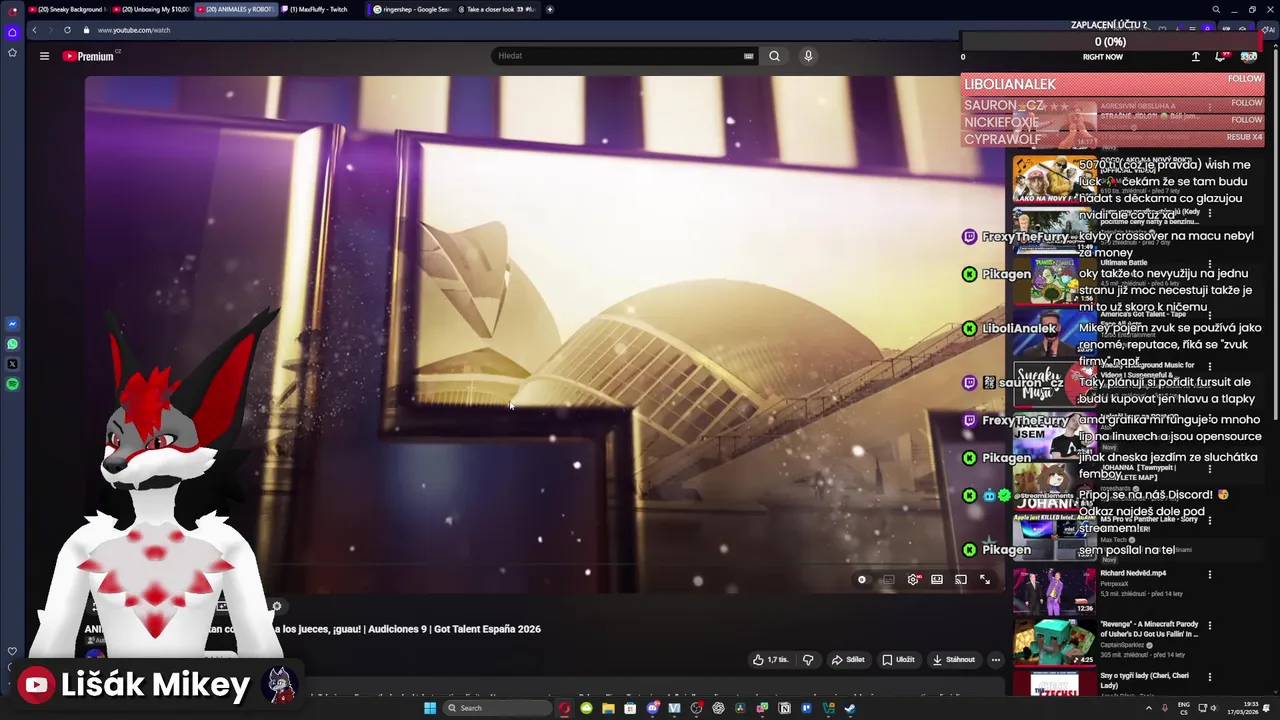Open a new browser tab
This screenshot has width=1280, height=720.
[550, 9]
